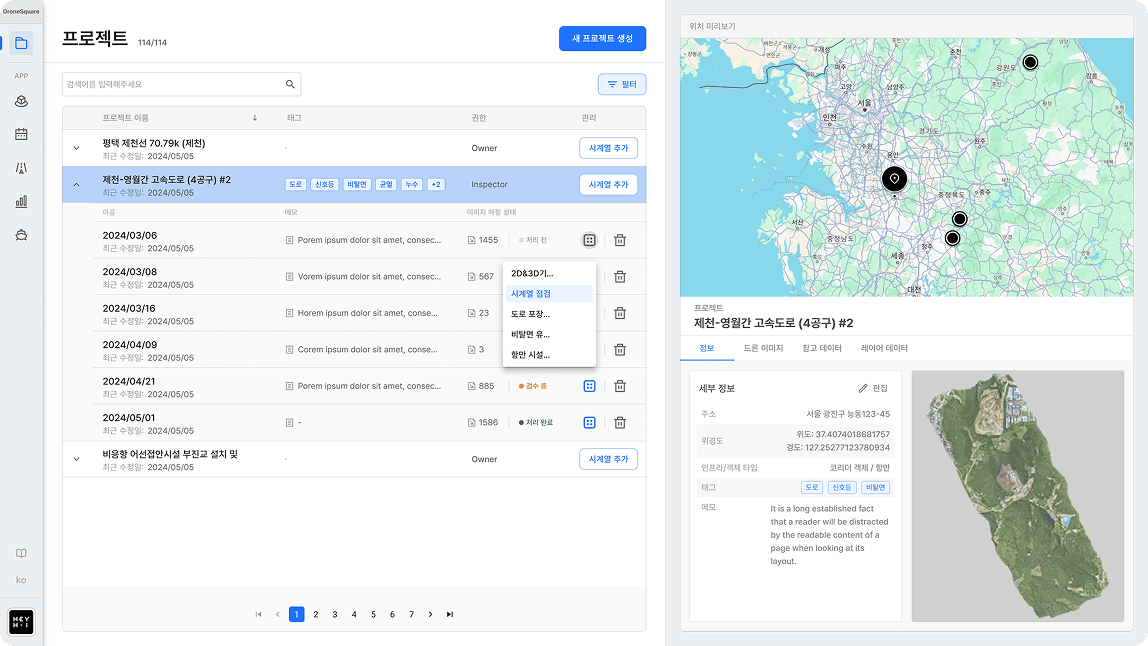Click the ship icon in left sidebar
This screenshot has width=1148, height=646.
tap(21, 234)
